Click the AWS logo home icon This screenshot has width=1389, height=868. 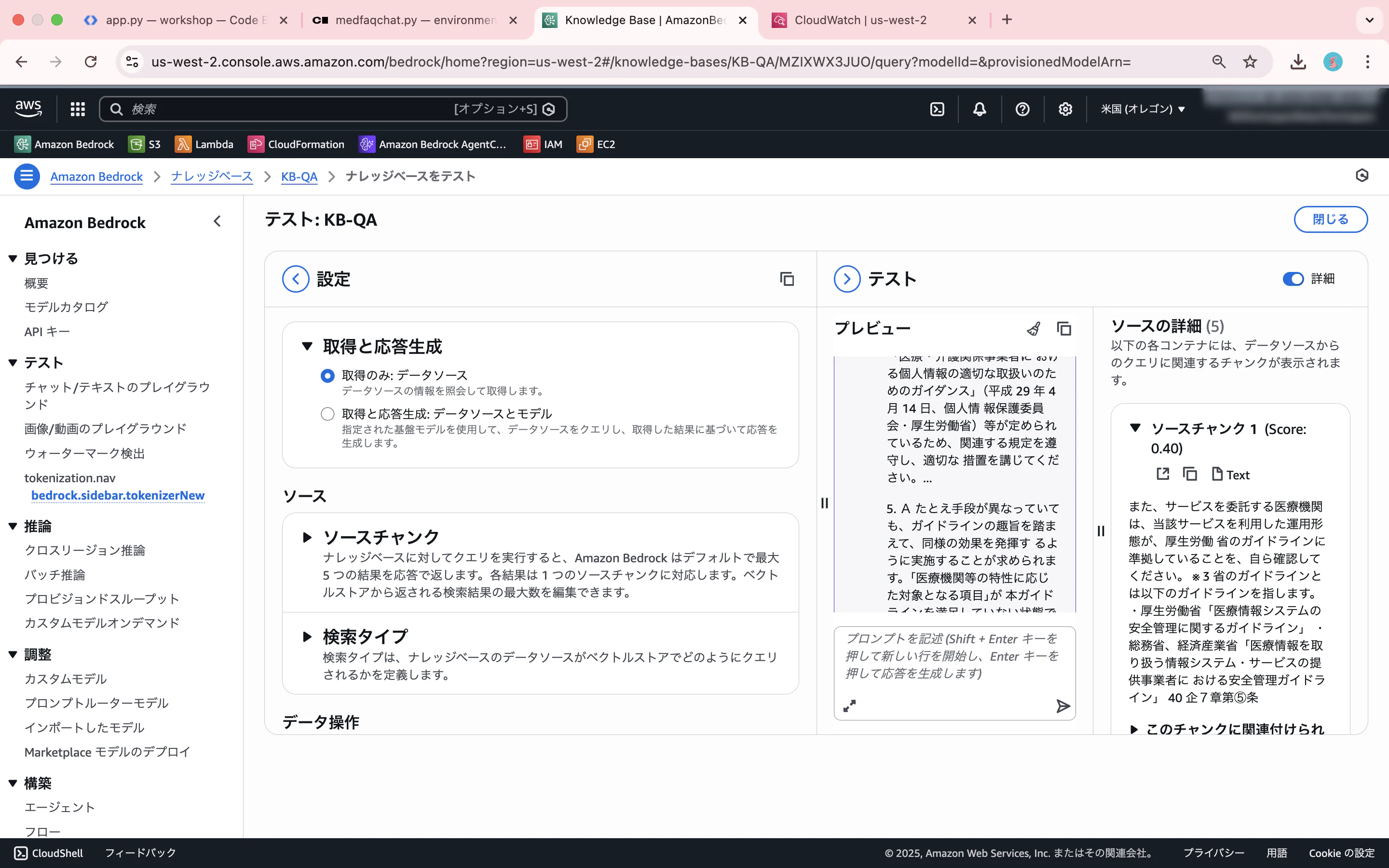point(28,108)
